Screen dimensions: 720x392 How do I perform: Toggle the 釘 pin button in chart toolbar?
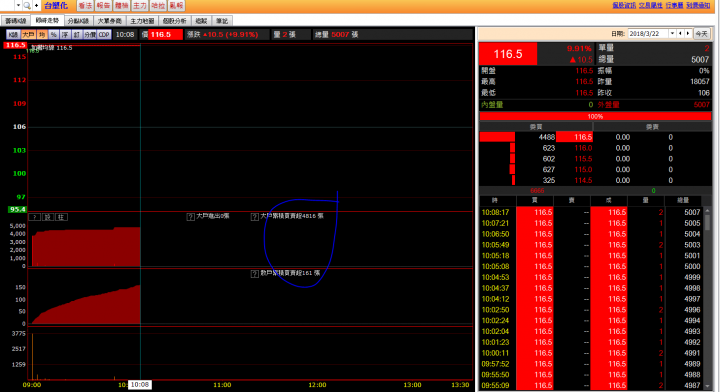(77, 34)
